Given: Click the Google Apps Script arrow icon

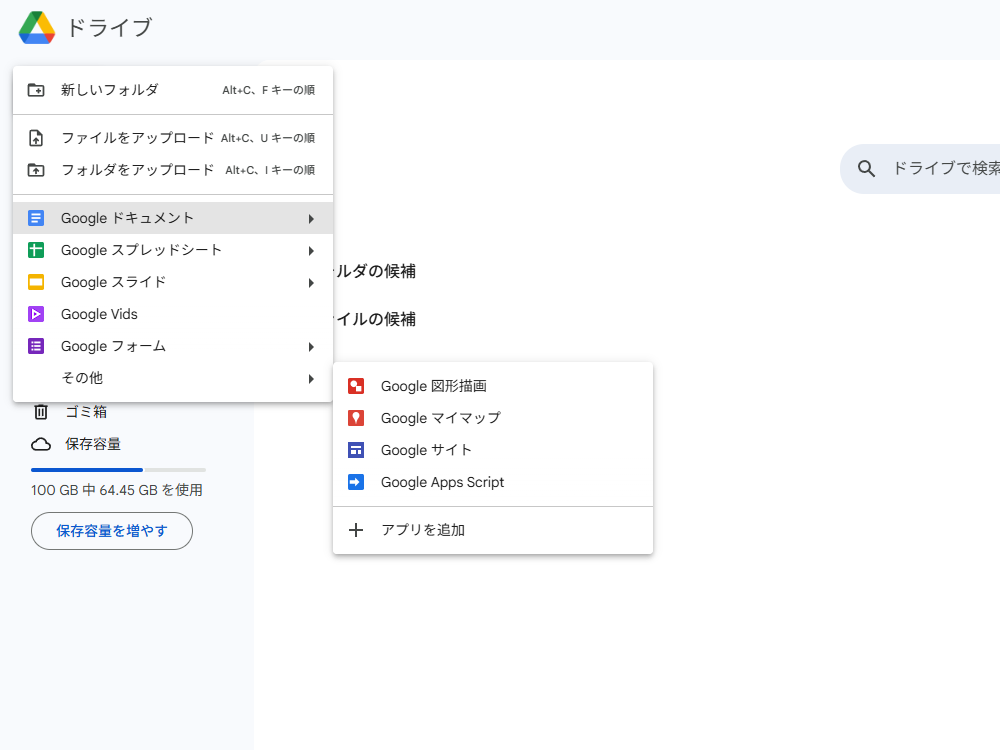Looking at the screenshot, I should pos(356,482).
